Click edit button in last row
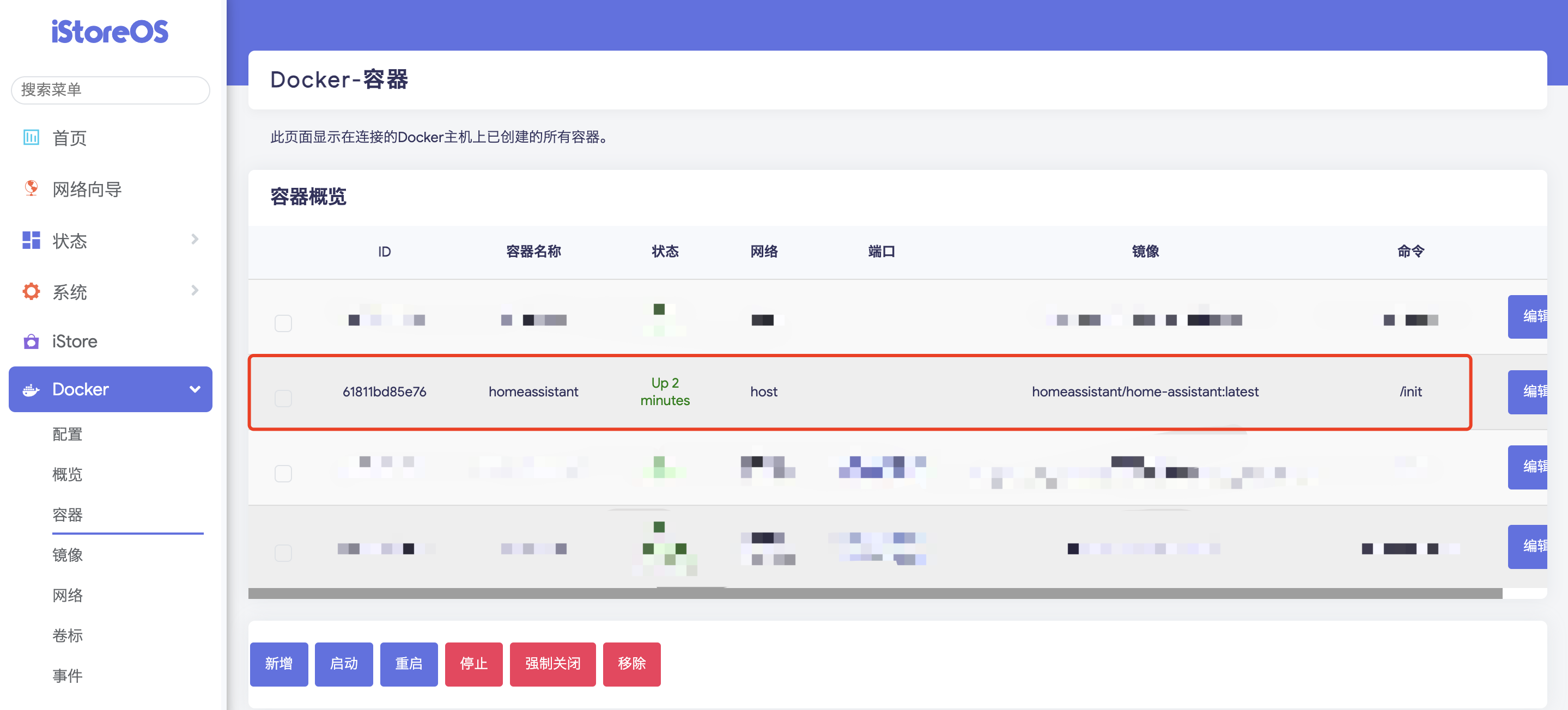This screenshot has width=1568, height=710. click(1528, 546)
